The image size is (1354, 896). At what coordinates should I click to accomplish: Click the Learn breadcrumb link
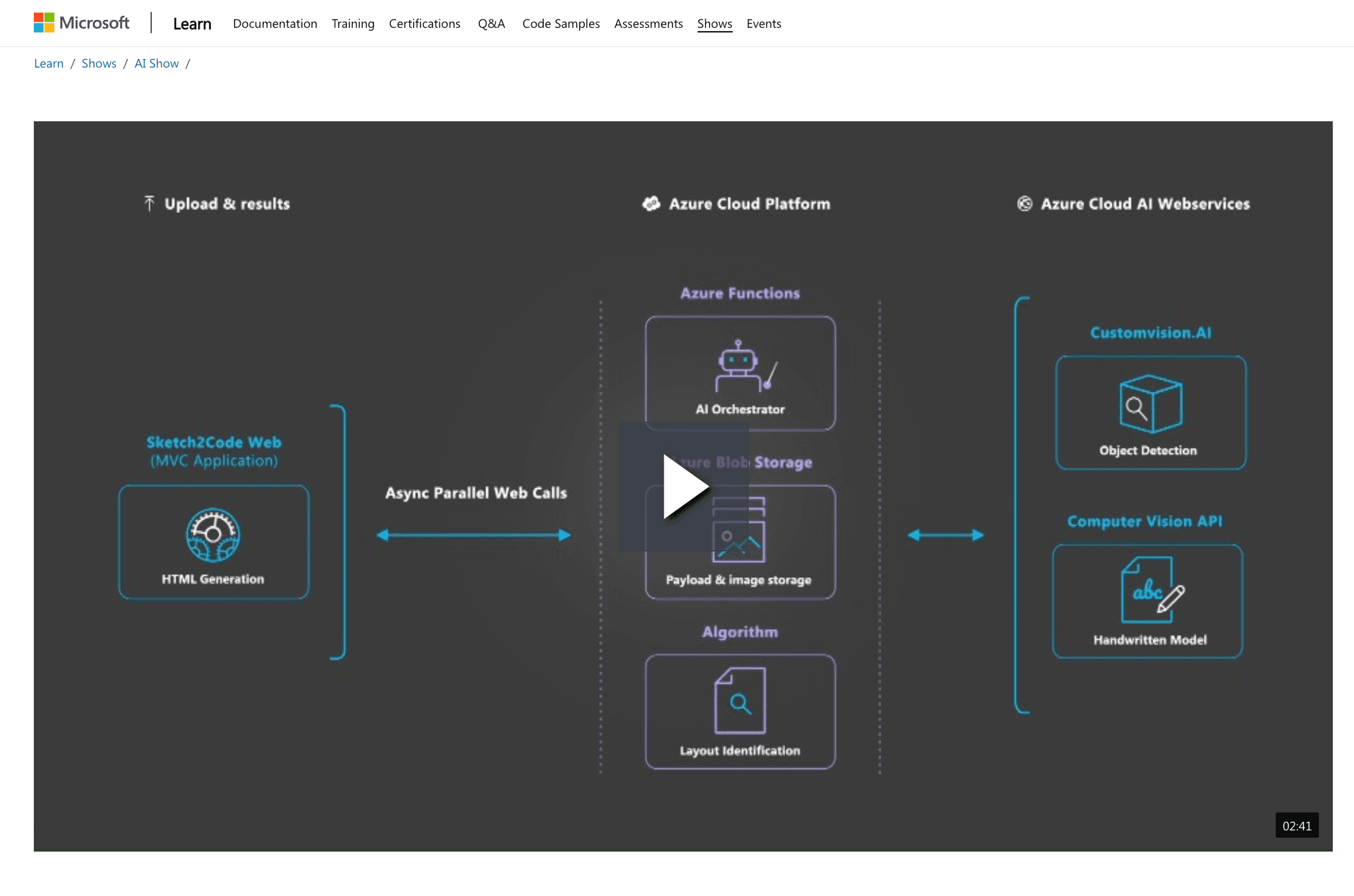48,64
